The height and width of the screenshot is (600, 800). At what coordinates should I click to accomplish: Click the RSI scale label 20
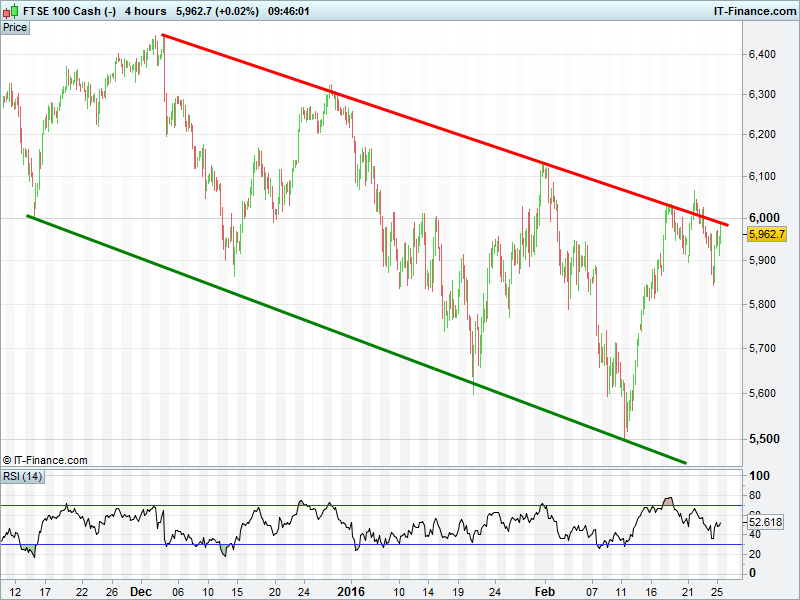[x=755, y=554]
